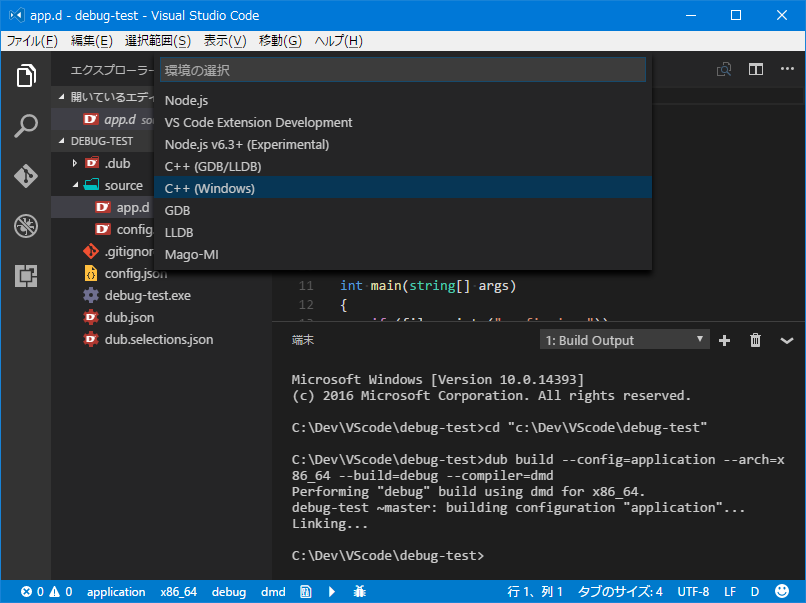Change encoding UTF-8 in status bar
The width and height of the screenshot is (806, 603).
pyautogui.click(x=693, y=592)
